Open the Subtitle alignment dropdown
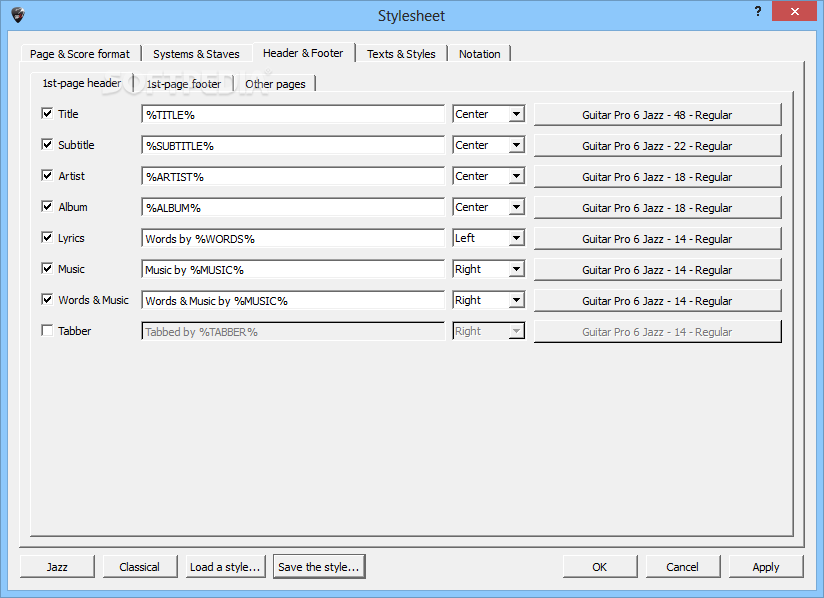 489,145
